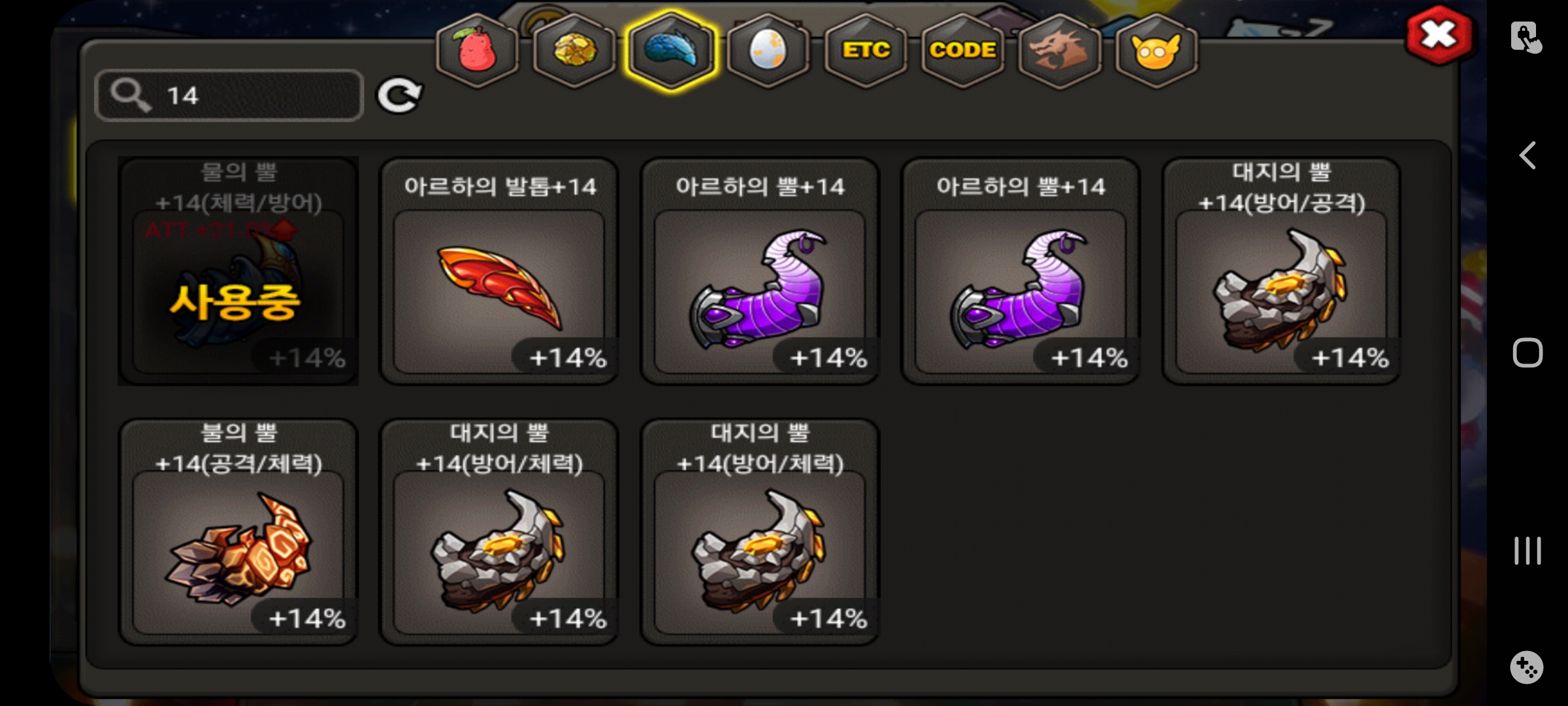This screenshot has width=1568, height=706.
Task: Switch to the CODE tab
Action: click(962, 51)
